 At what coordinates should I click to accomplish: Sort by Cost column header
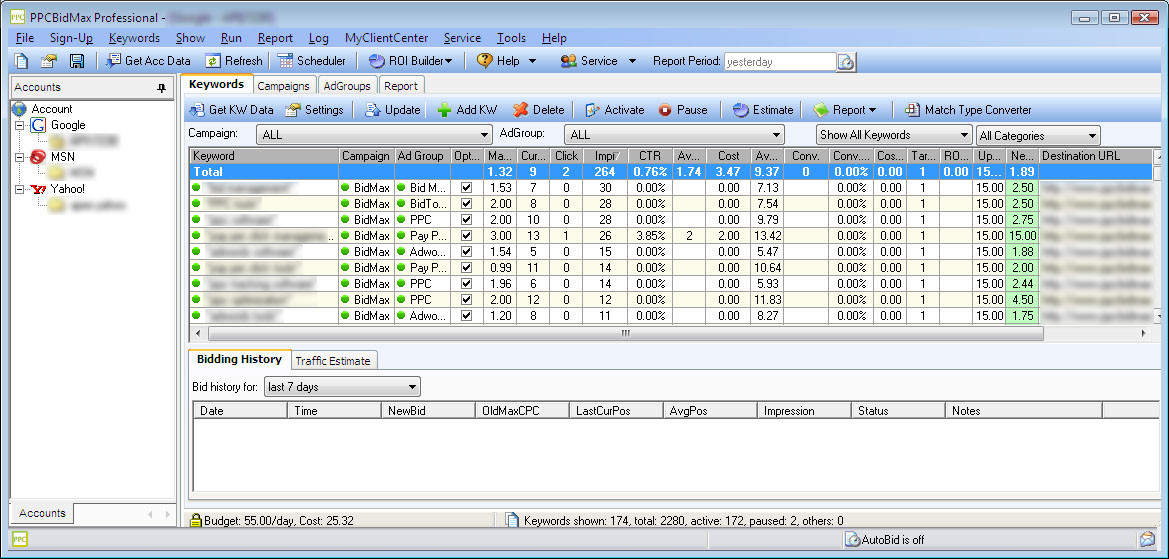pyautogui.click(x=728, y=156)
